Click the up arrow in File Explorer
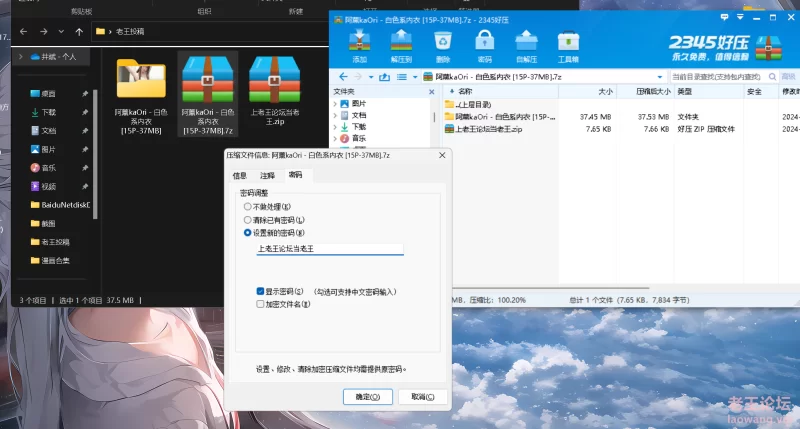Image resolution: width=800 pixels, height=429 pixels. point(79,32)
